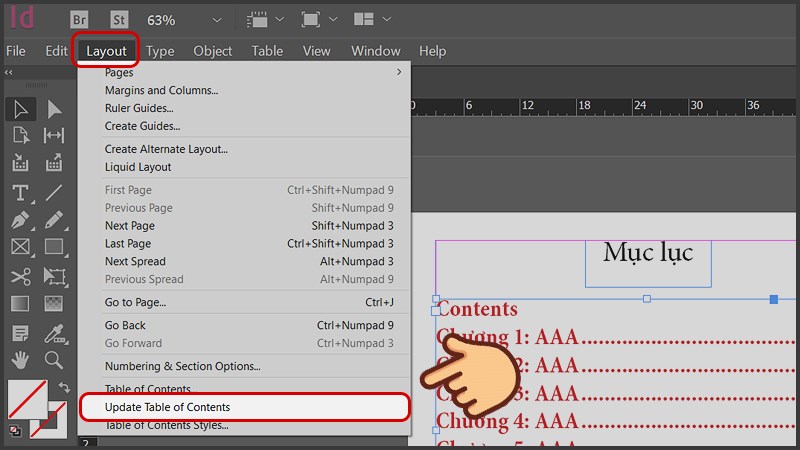The height and width of the screenshot is (450, 800).
Task: Select the Type tool
Action: (x=20, y=193)
